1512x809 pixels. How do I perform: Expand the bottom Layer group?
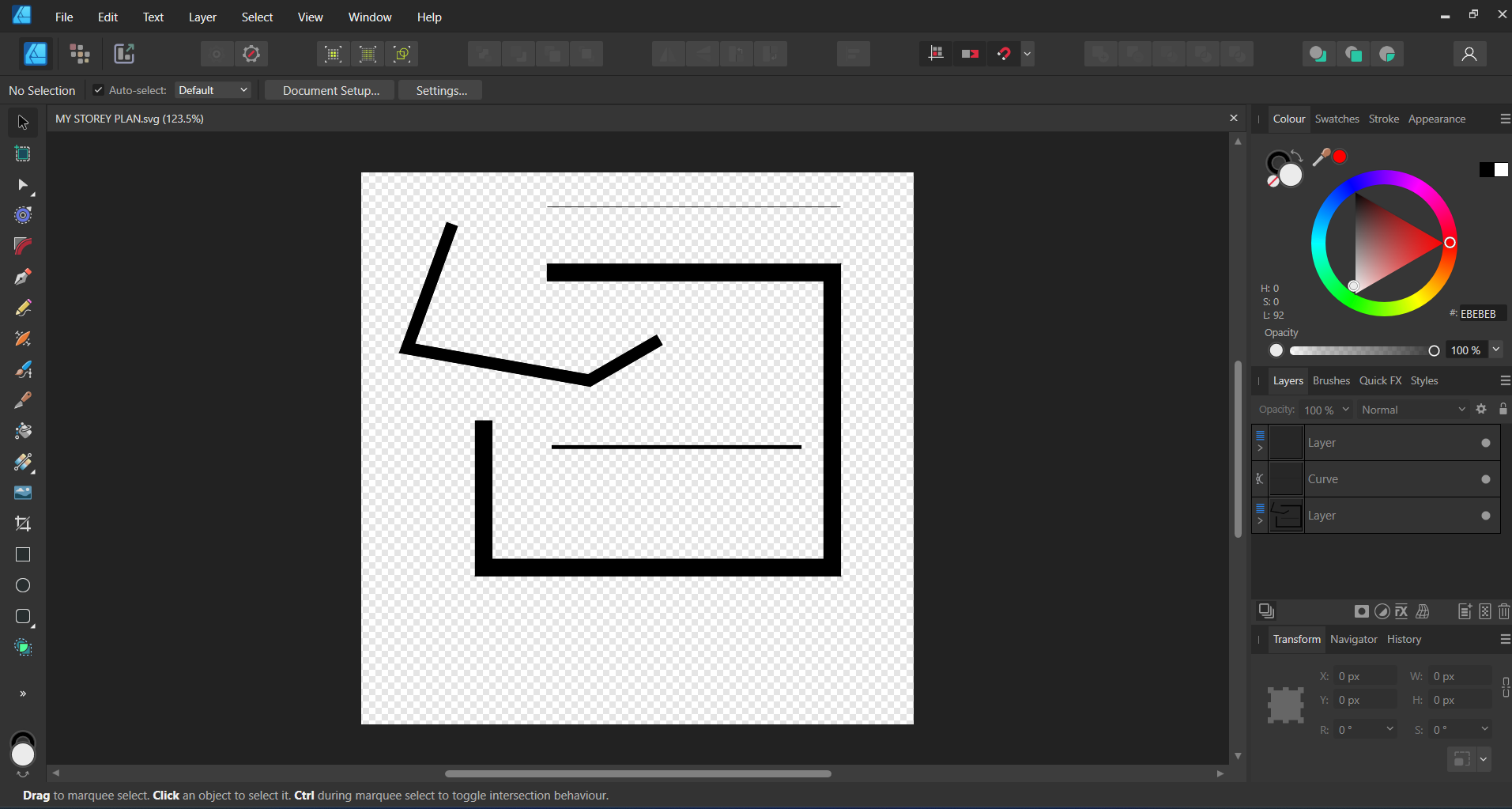point(1260,521)
